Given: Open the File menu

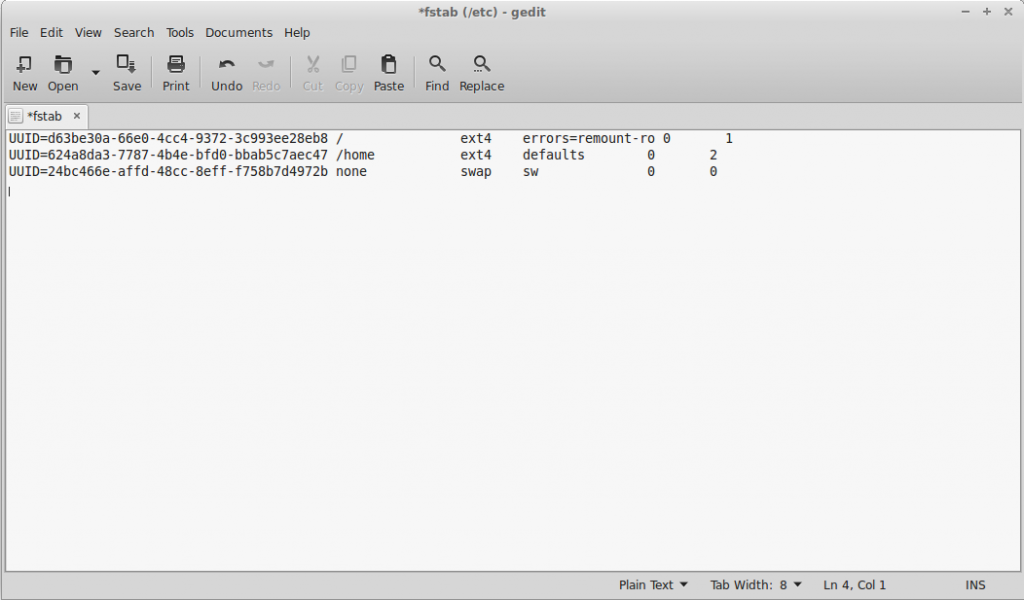Looking at the screenshot, I should tap(19, 33).
